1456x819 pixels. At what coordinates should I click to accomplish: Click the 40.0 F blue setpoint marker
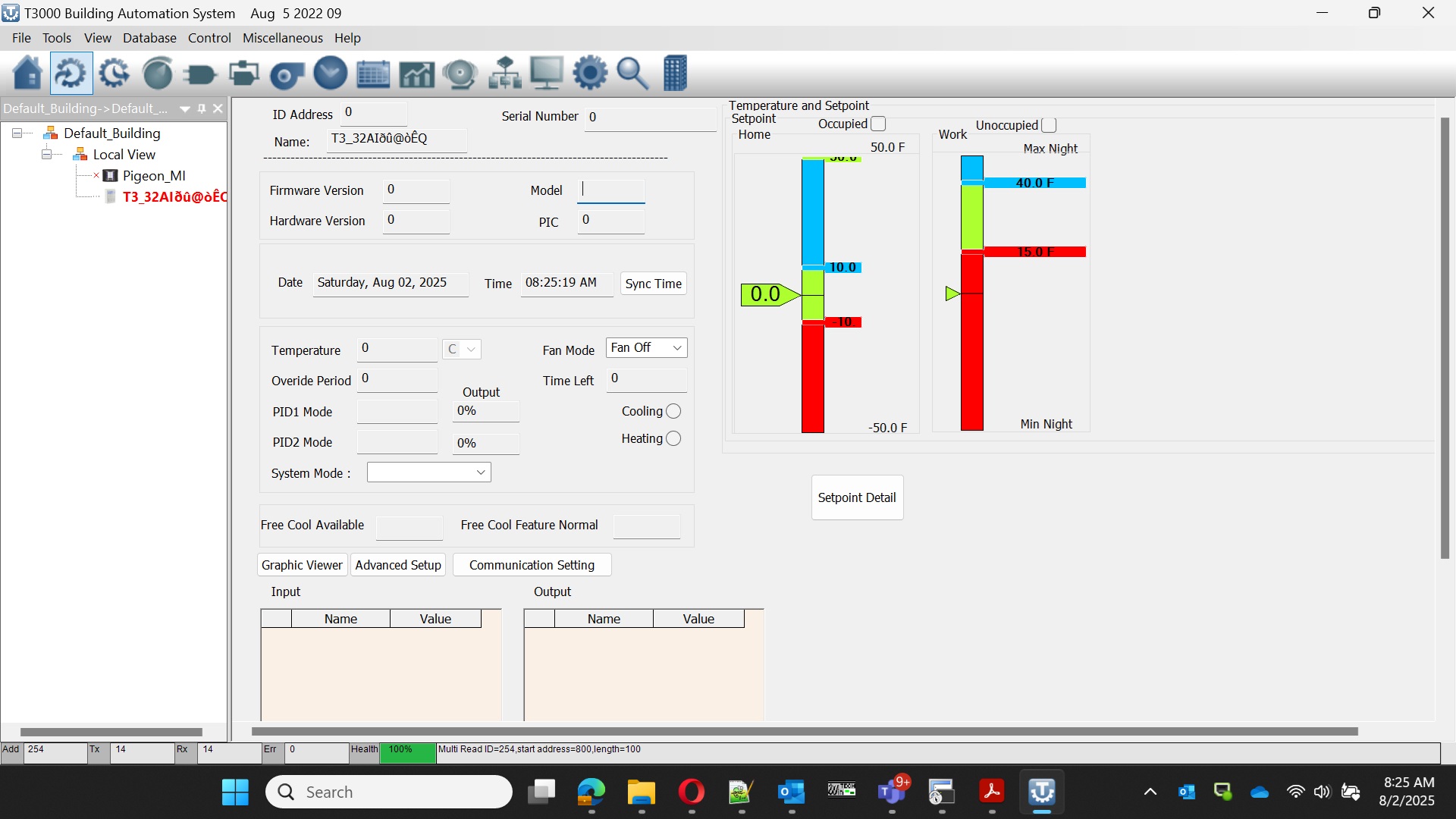click(1034, 183)
